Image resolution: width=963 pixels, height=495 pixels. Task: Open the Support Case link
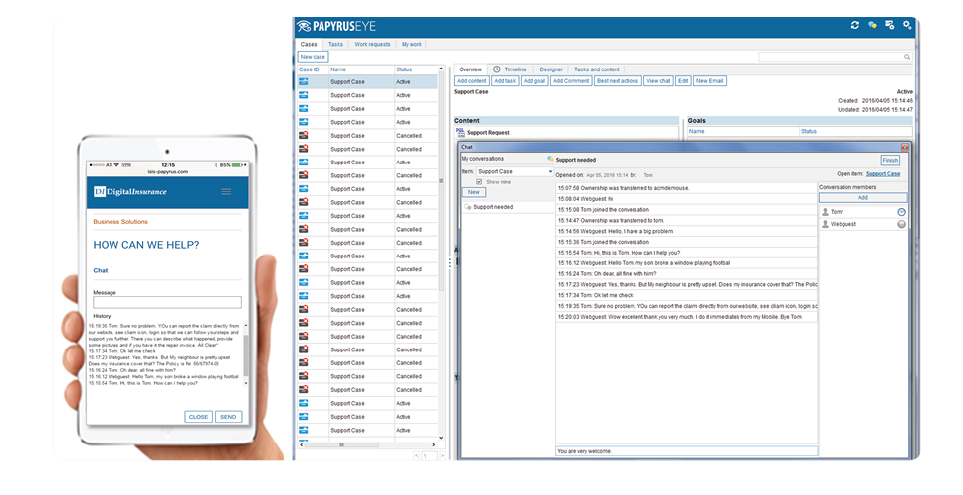tap(882, 174)
